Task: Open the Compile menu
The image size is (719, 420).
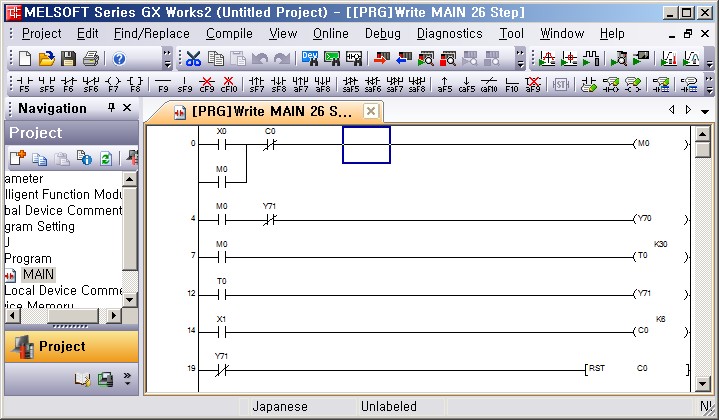Action: click(229, 33)
